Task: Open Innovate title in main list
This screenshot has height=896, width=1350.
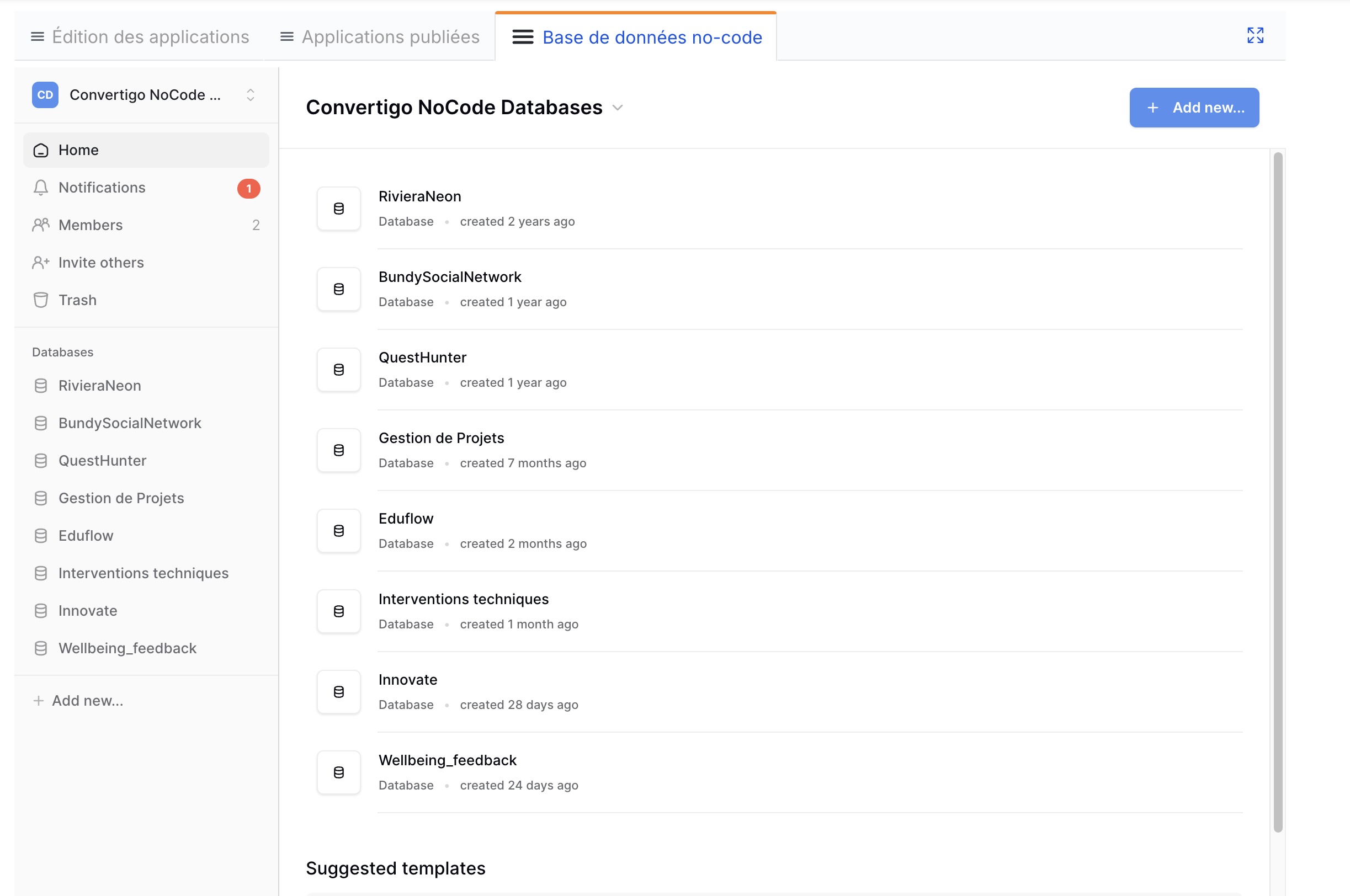Action: (407, 679)
